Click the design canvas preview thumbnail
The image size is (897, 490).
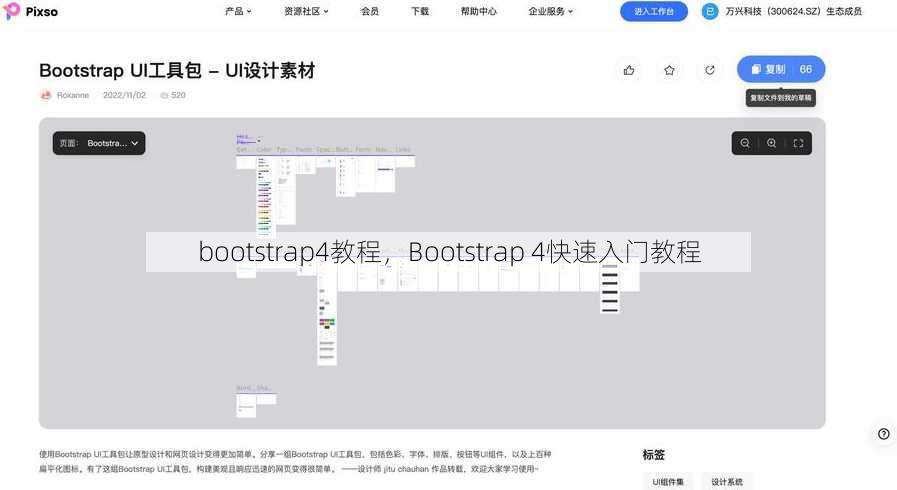432,273
